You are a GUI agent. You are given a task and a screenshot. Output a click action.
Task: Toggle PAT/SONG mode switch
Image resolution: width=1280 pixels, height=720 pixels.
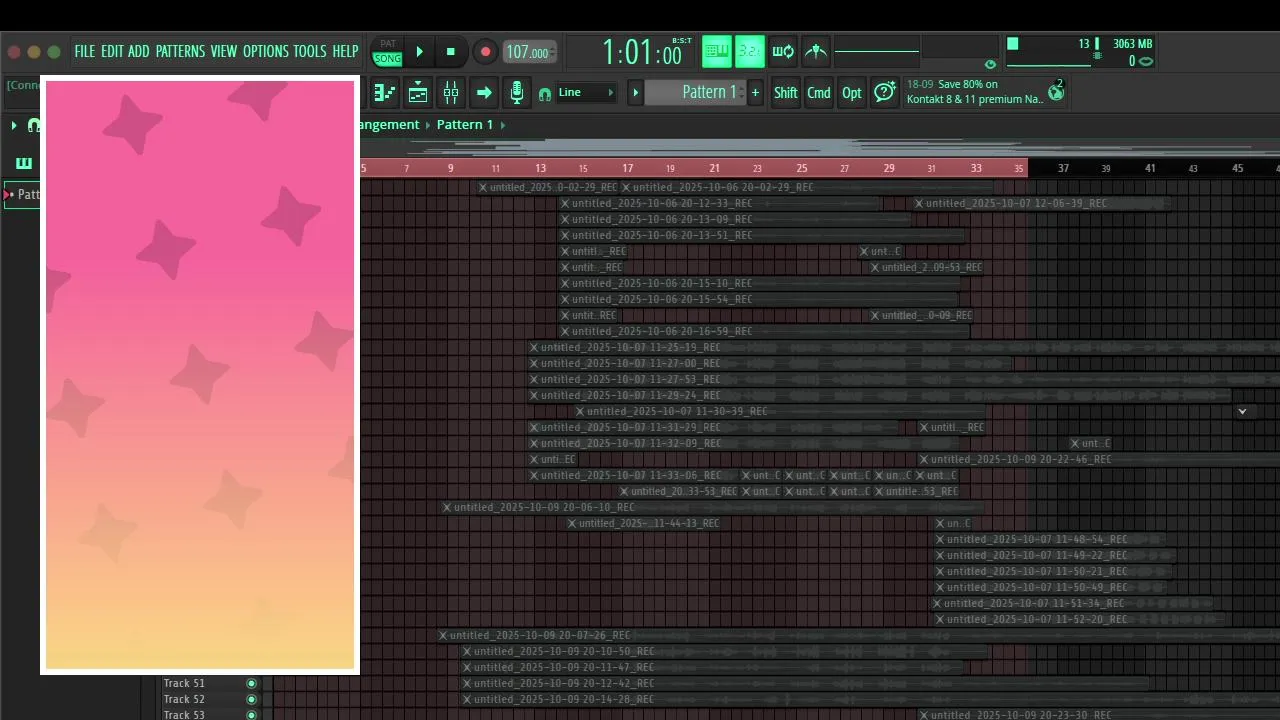[387, 51]
